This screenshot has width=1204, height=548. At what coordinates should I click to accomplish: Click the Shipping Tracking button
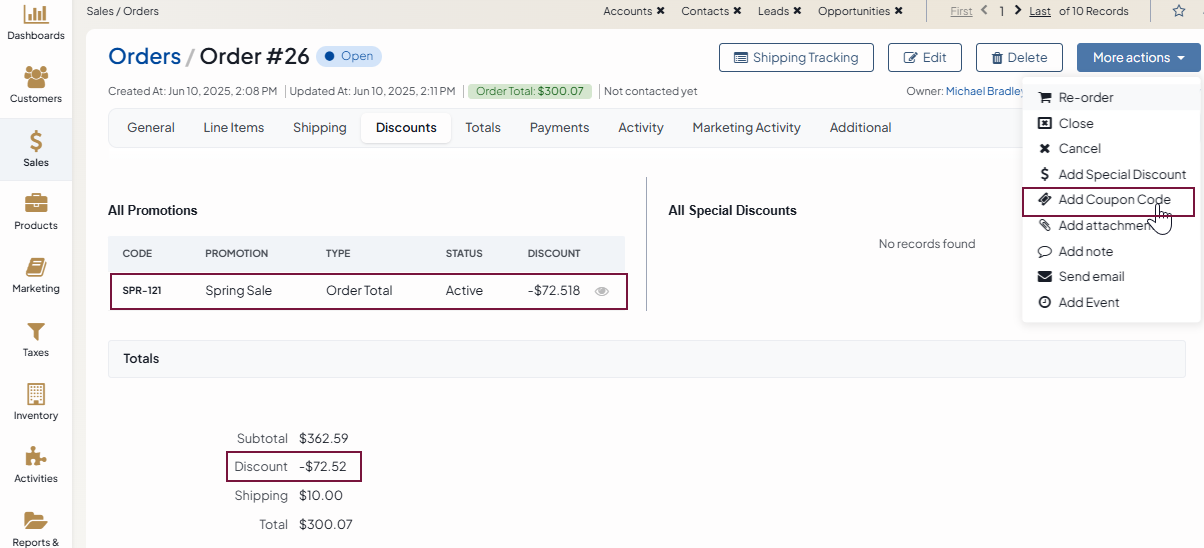[796, 58]
